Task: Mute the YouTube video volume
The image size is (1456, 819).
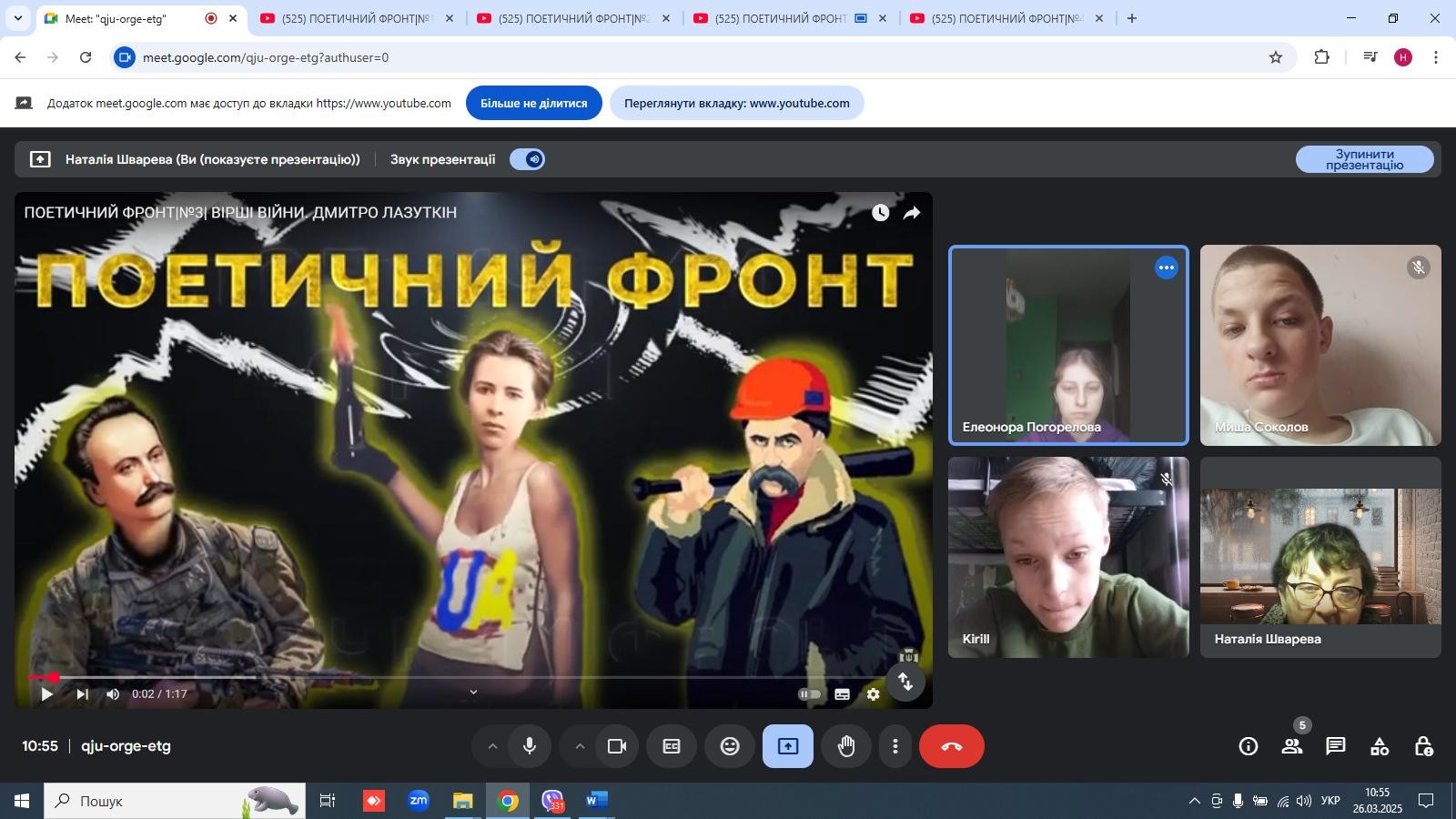Action: [113, 694]
